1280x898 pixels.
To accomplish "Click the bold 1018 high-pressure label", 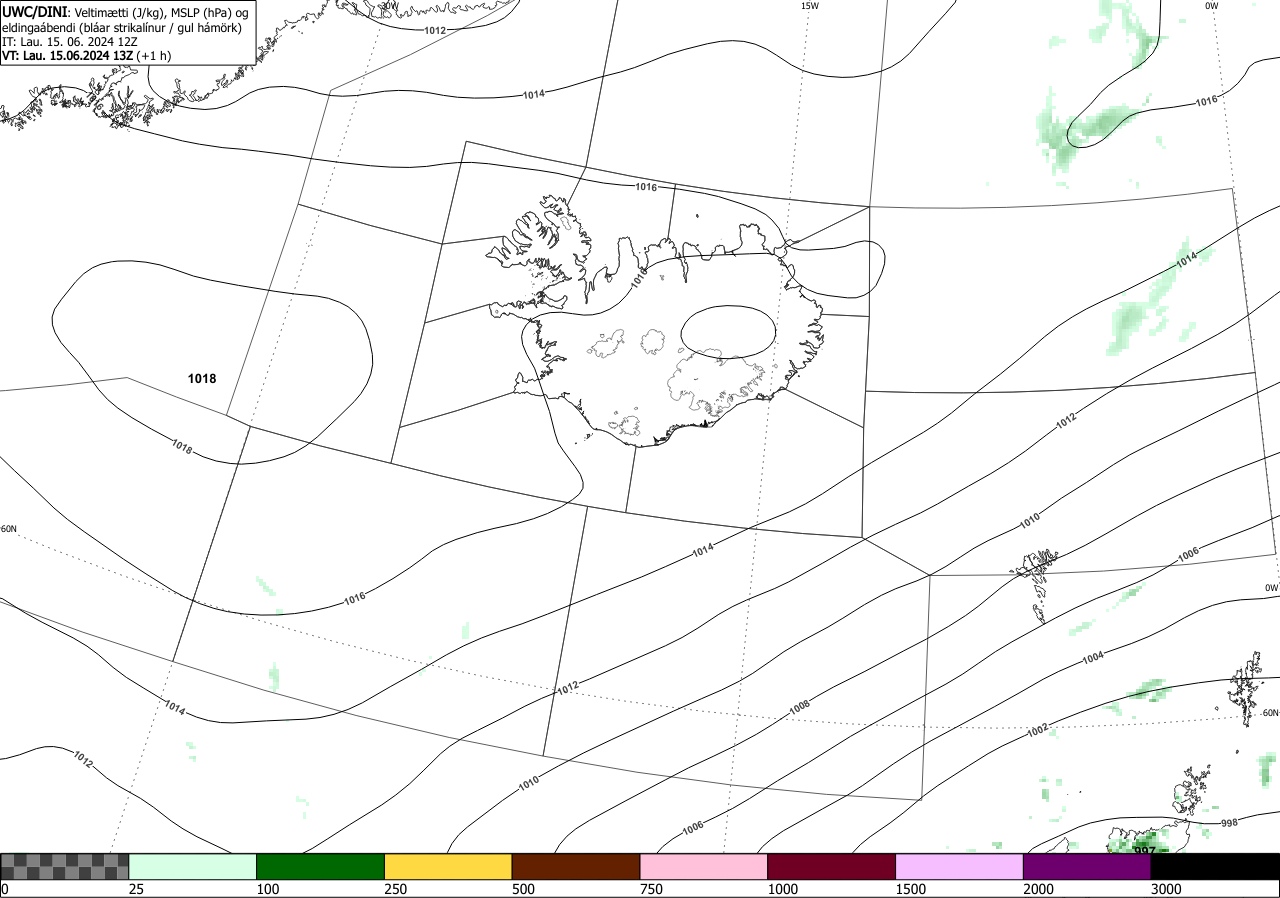I will [202, 379].
